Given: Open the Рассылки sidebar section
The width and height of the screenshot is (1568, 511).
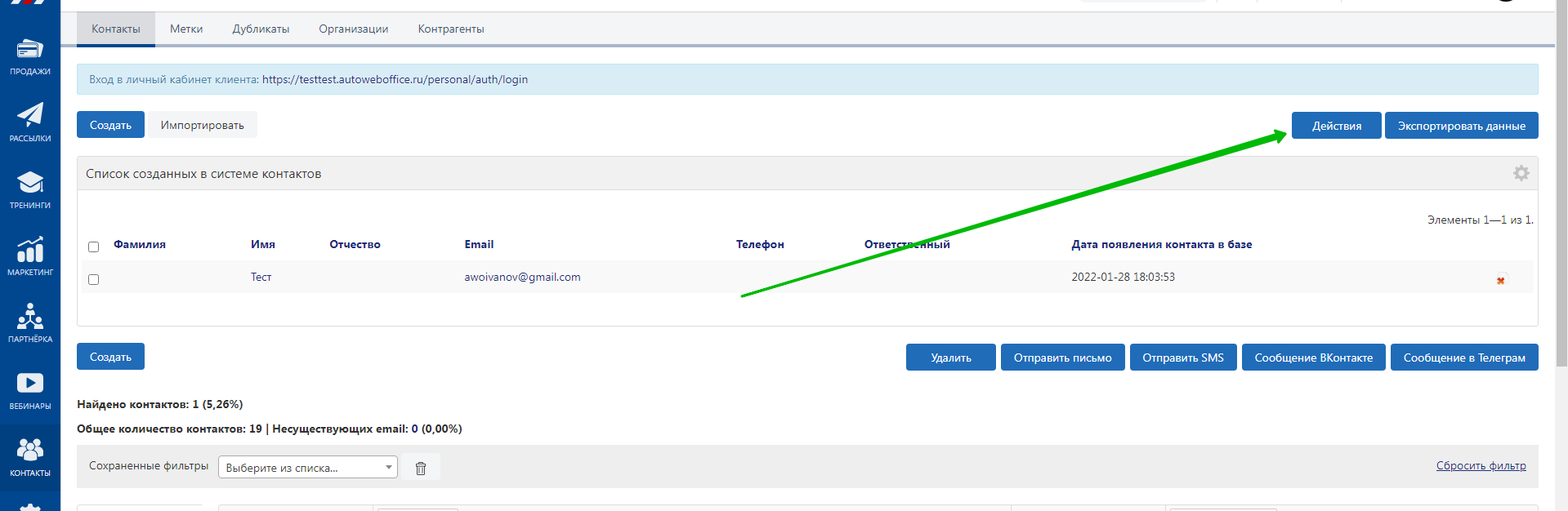Looking at the screenshot, I should click(30, 122).
